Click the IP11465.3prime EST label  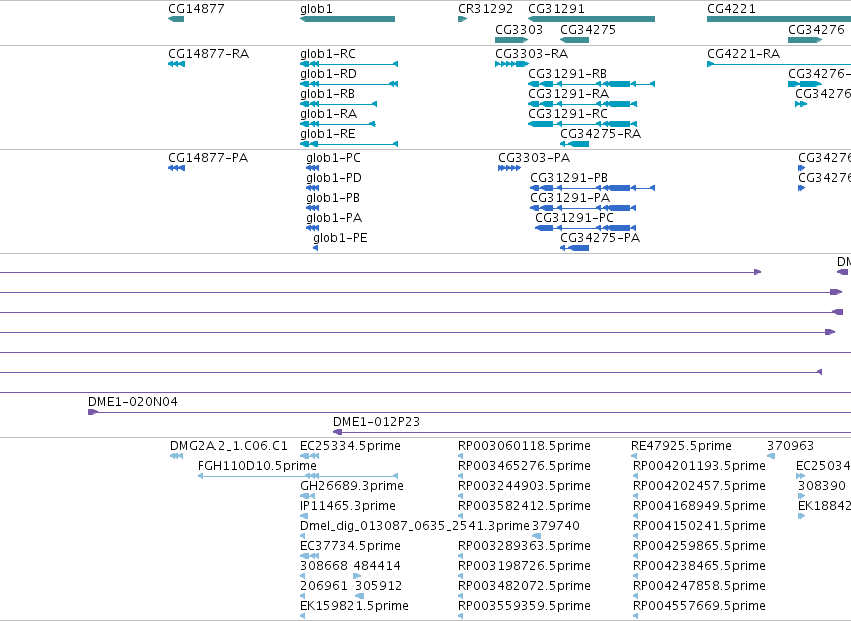click(x=347, y=506)
